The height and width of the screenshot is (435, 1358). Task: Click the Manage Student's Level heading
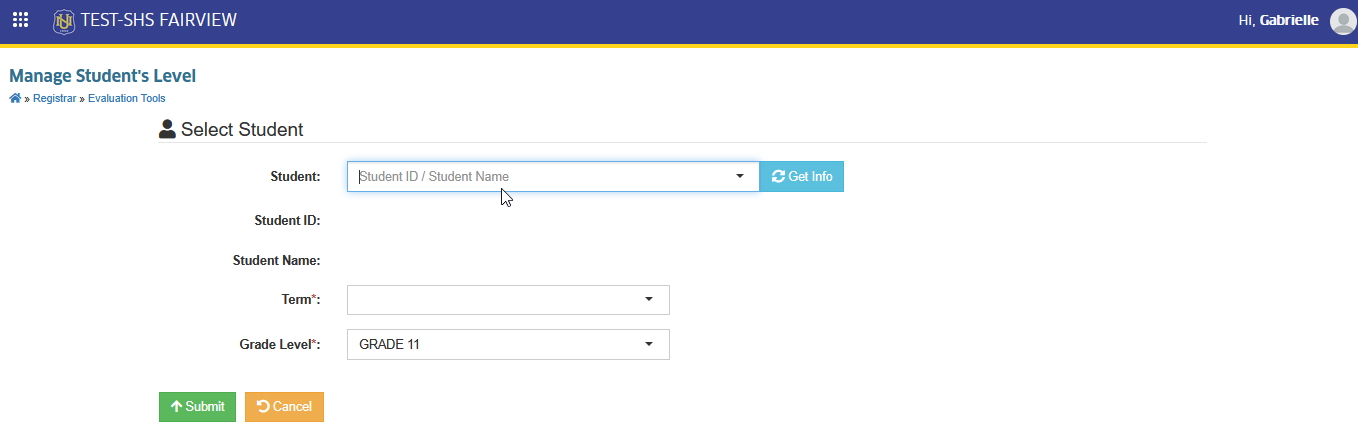[x=103, y=76]
